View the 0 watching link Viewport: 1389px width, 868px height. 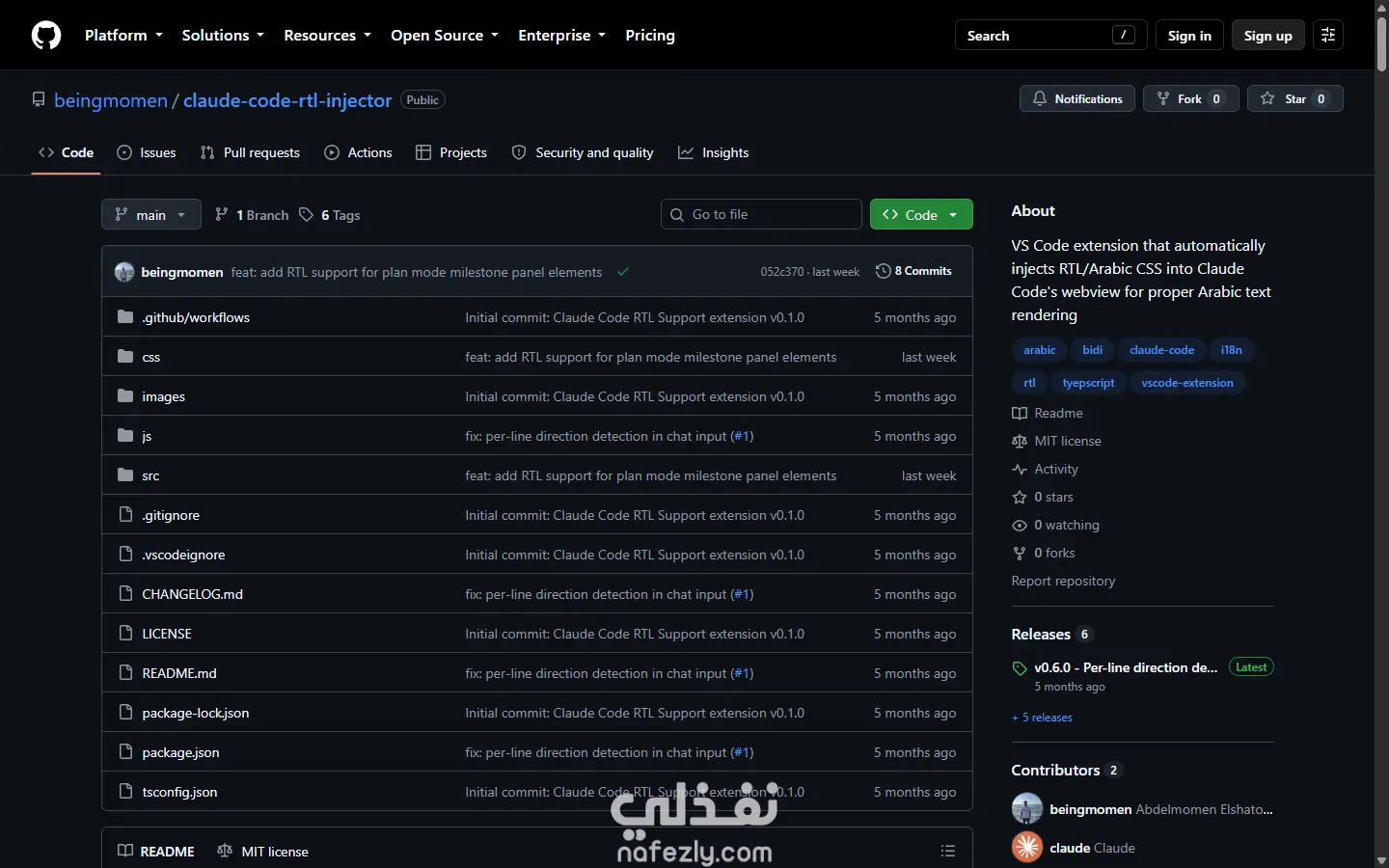pos(1055,525)
